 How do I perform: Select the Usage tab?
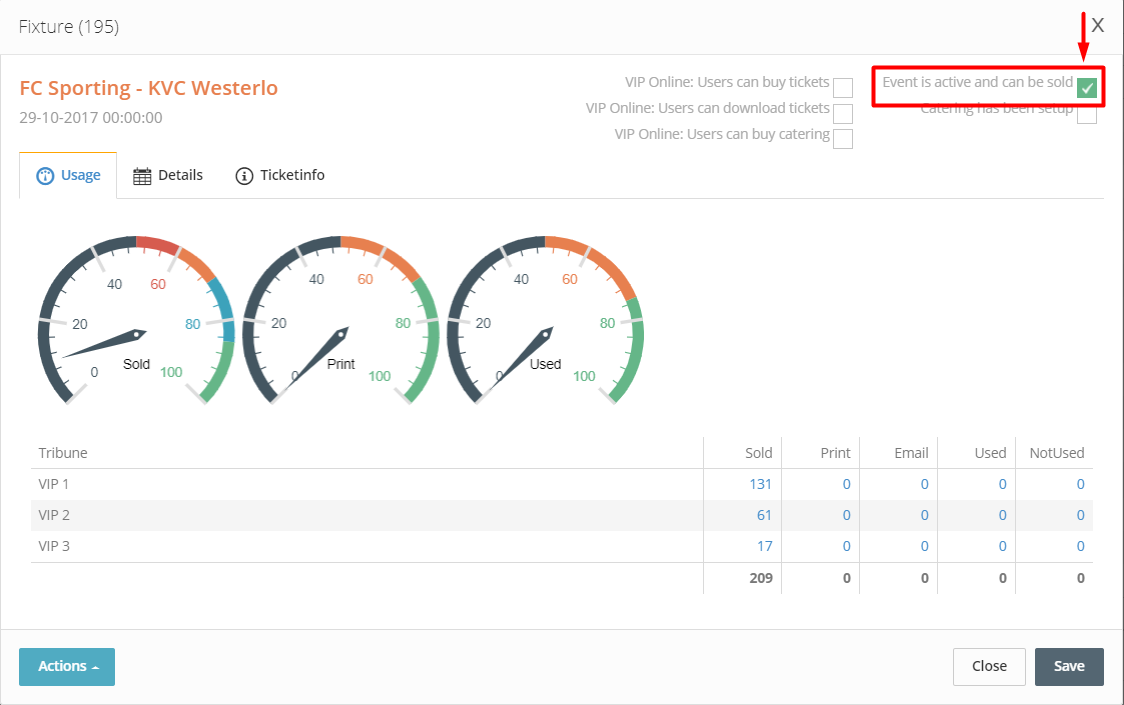click(68, 176)
